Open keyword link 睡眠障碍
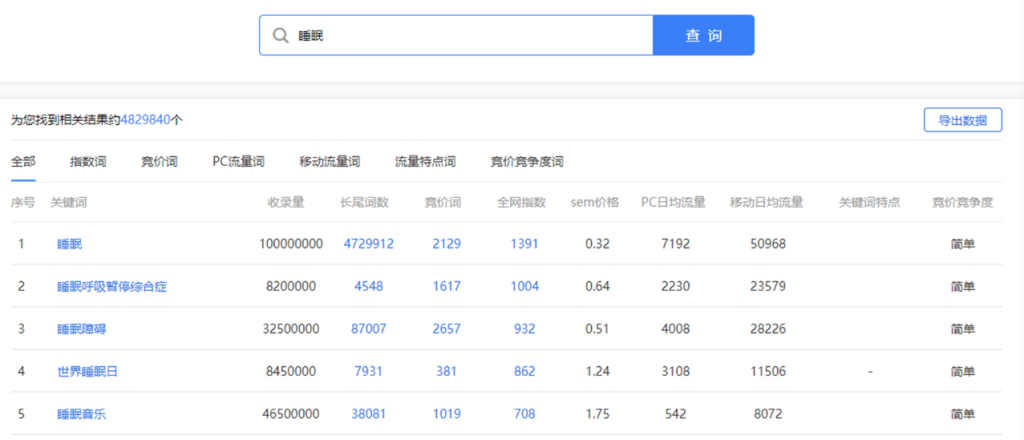Screen dimensions: 1024x440 [81, 329]
